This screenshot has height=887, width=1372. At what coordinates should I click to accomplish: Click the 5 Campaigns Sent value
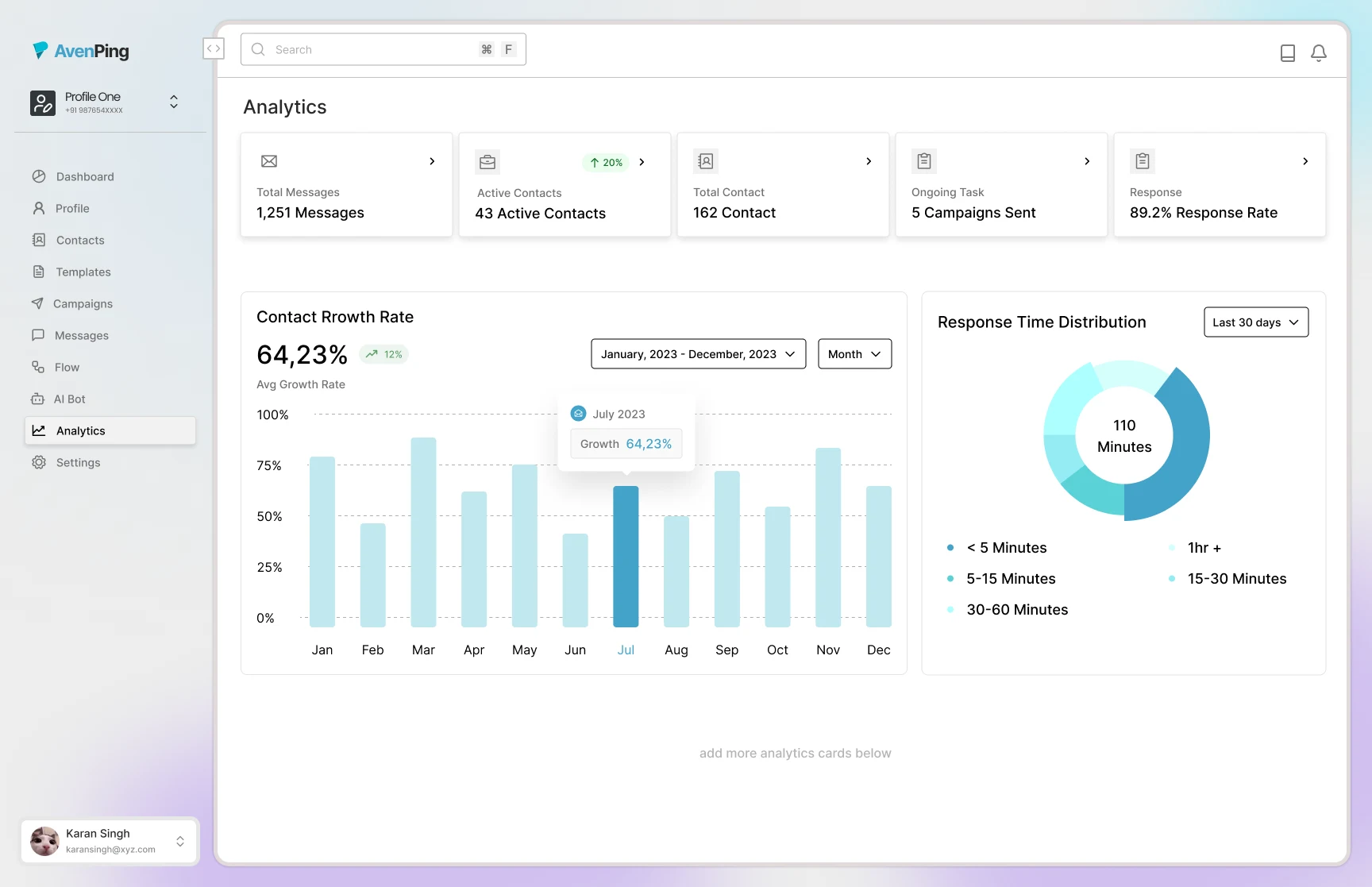click(x=973, y=213)
